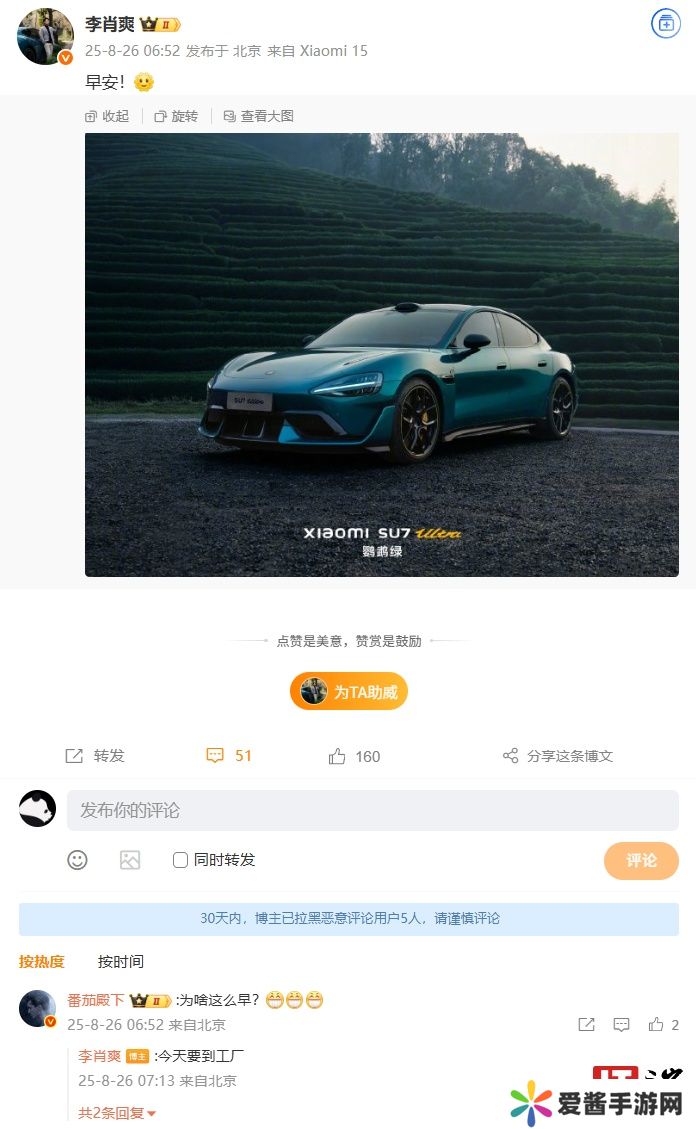Image resolution: width=696 pixels, height=1129 pixels.
Task: Repost with the 转发 icon
Action: click(x=95, y=756)
